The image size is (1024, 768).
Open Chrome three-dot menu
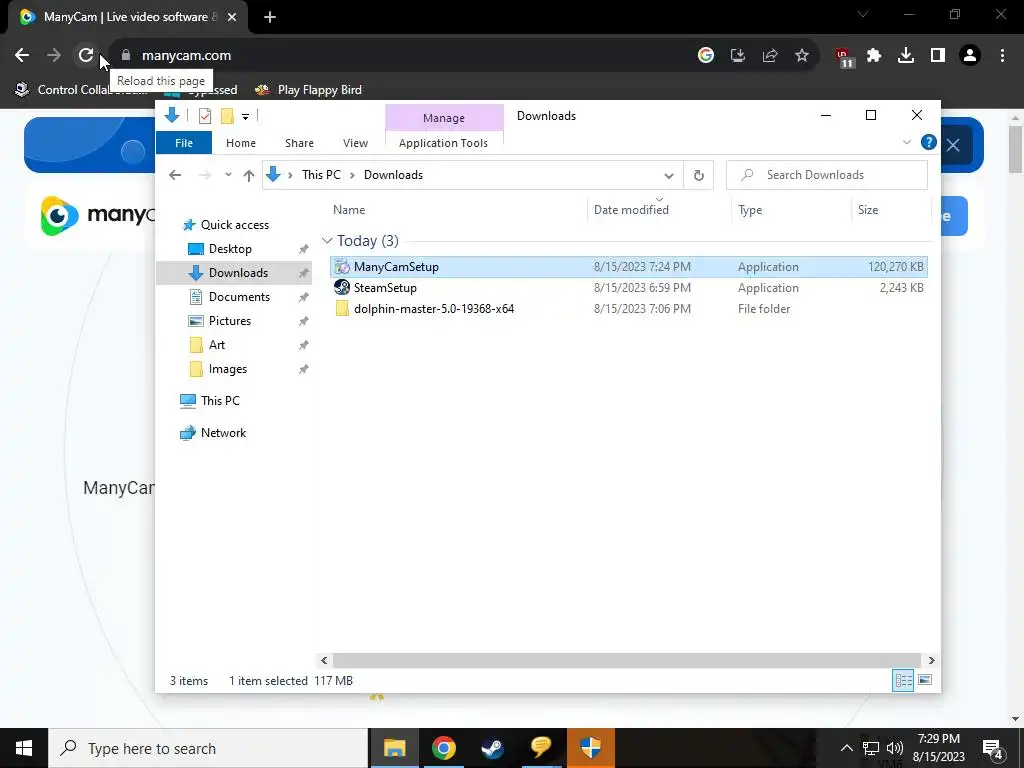(x=1002, y=56)
